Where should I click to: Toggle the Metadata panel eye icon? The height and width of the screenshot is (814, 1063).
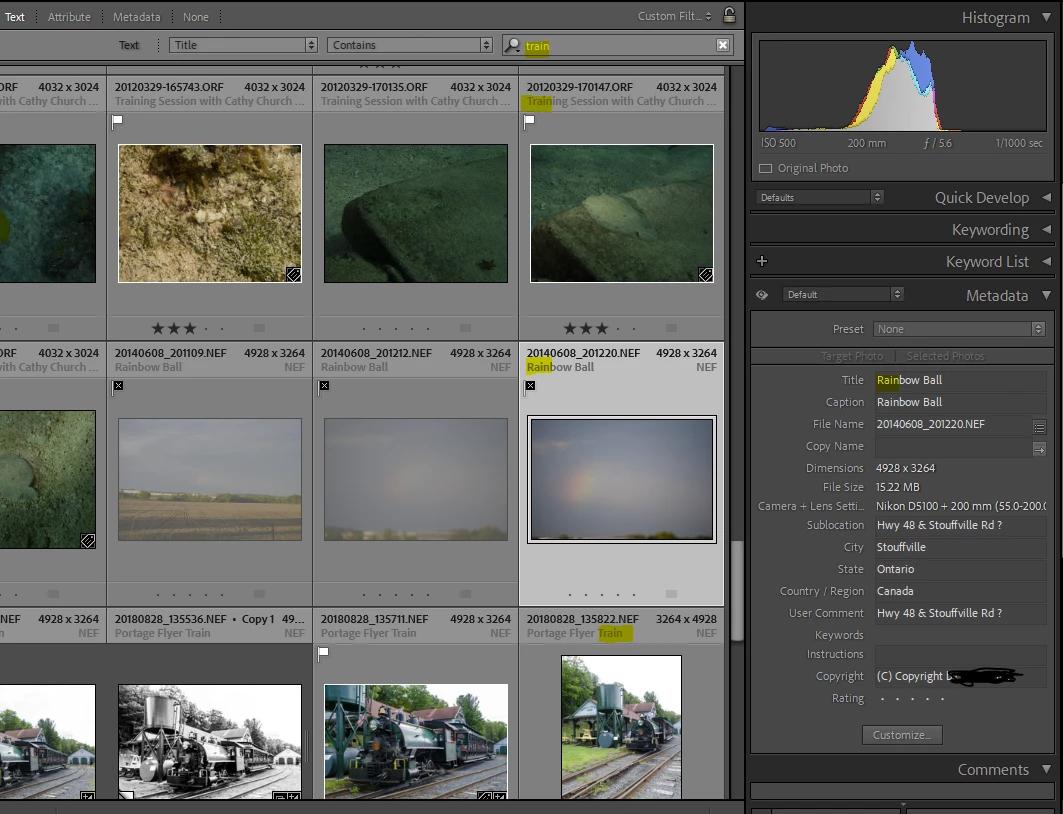pos(762,295)
